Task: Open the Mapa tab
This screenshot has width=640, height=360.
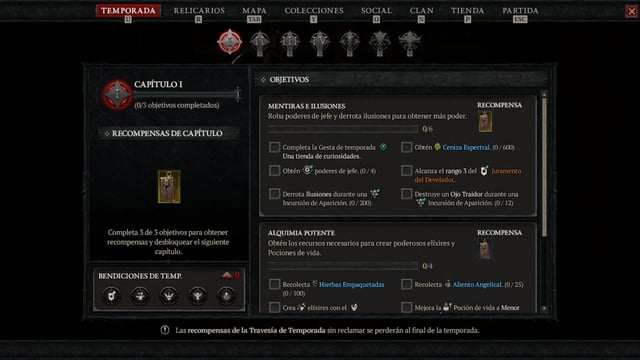Action: coord(254,11)
